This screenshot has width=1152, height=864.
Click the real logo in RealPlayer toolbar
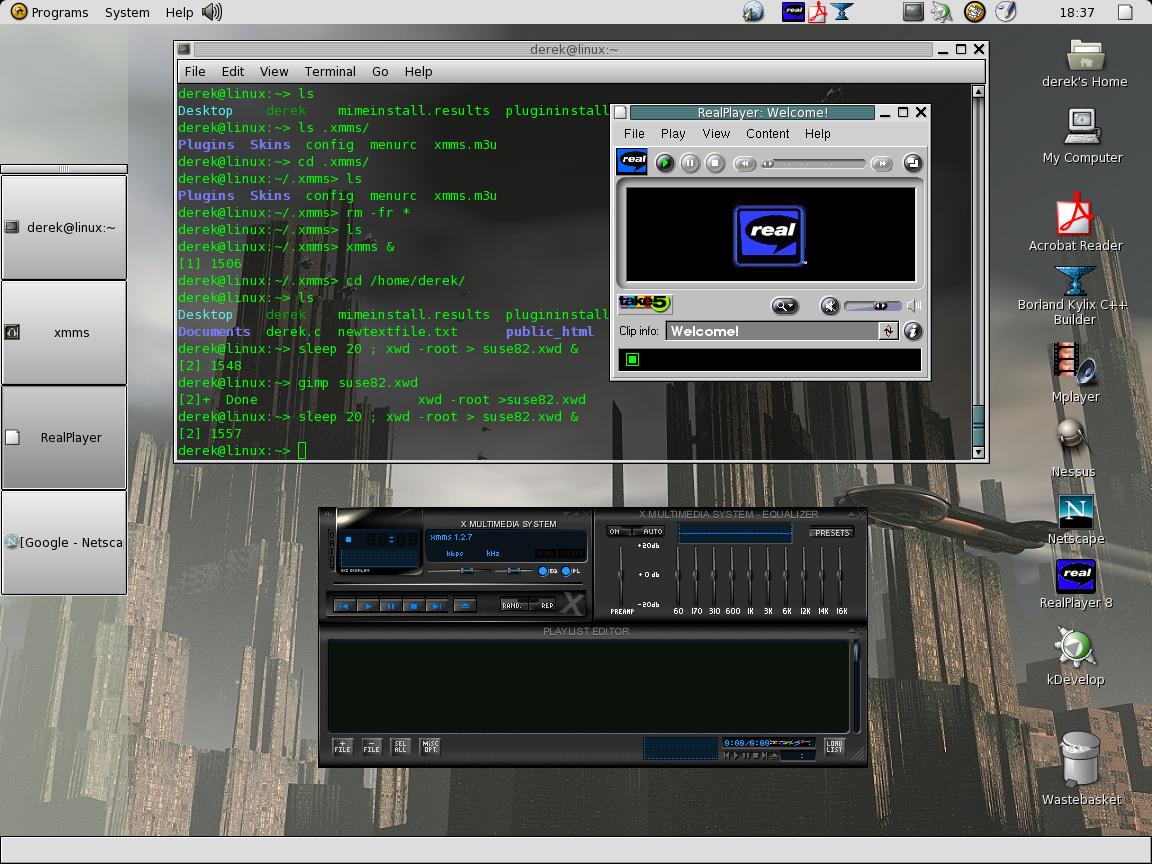[x=632, y=162]
